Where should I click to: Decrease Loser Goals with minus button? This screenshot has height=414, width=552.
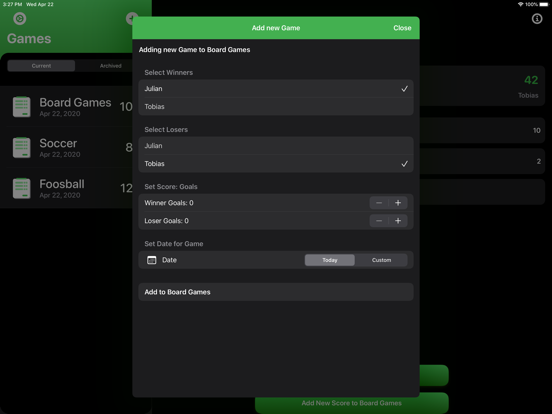(379, 221)
